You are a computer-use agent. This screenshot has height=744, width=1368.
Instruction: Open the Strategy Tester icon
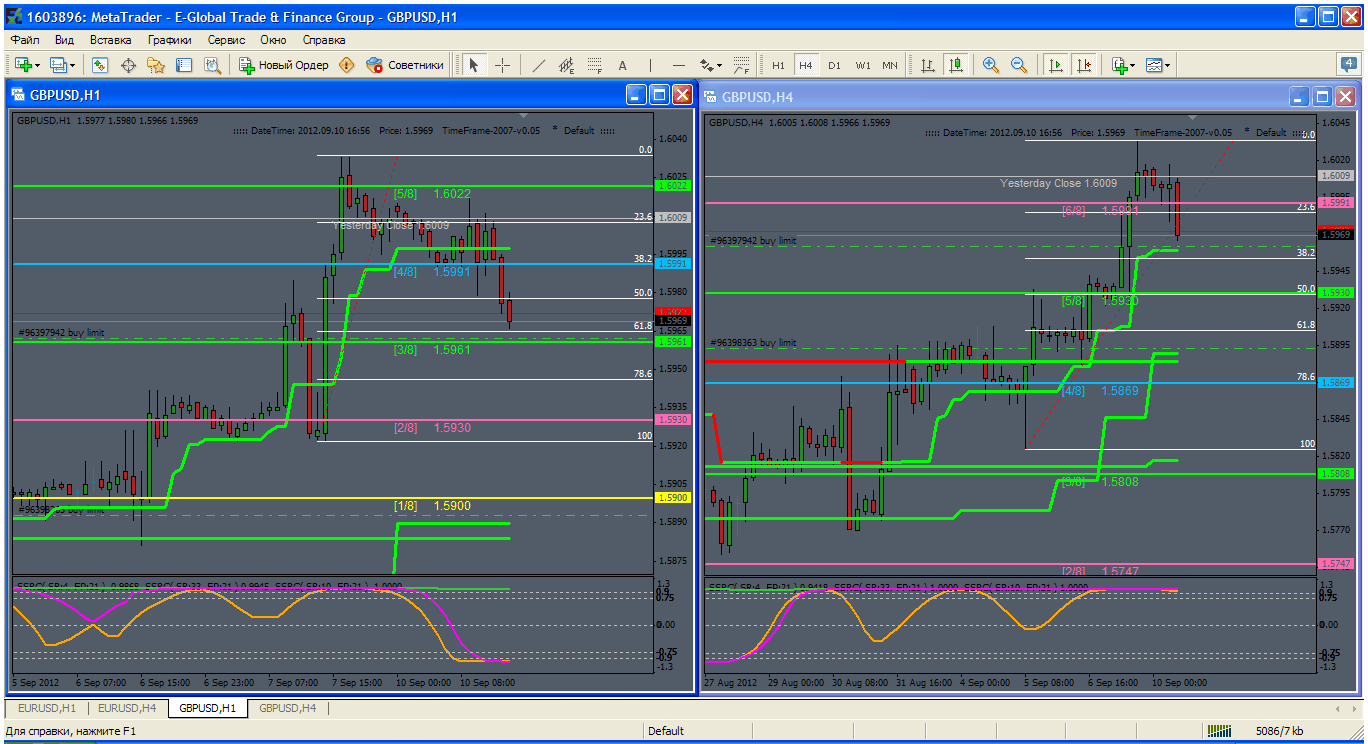click(x=212, y=65)
